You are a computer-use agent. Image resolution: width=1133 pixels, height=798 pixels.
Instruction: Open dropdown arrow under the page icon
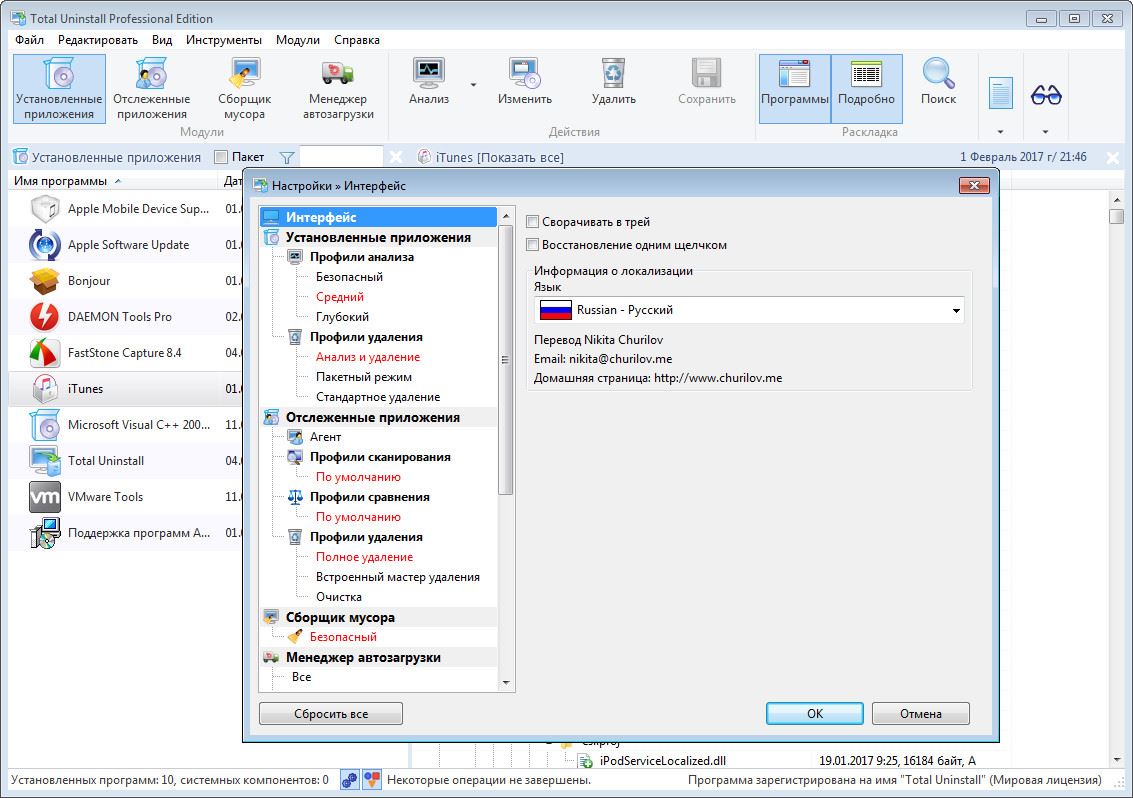(x=1000, y=132)
